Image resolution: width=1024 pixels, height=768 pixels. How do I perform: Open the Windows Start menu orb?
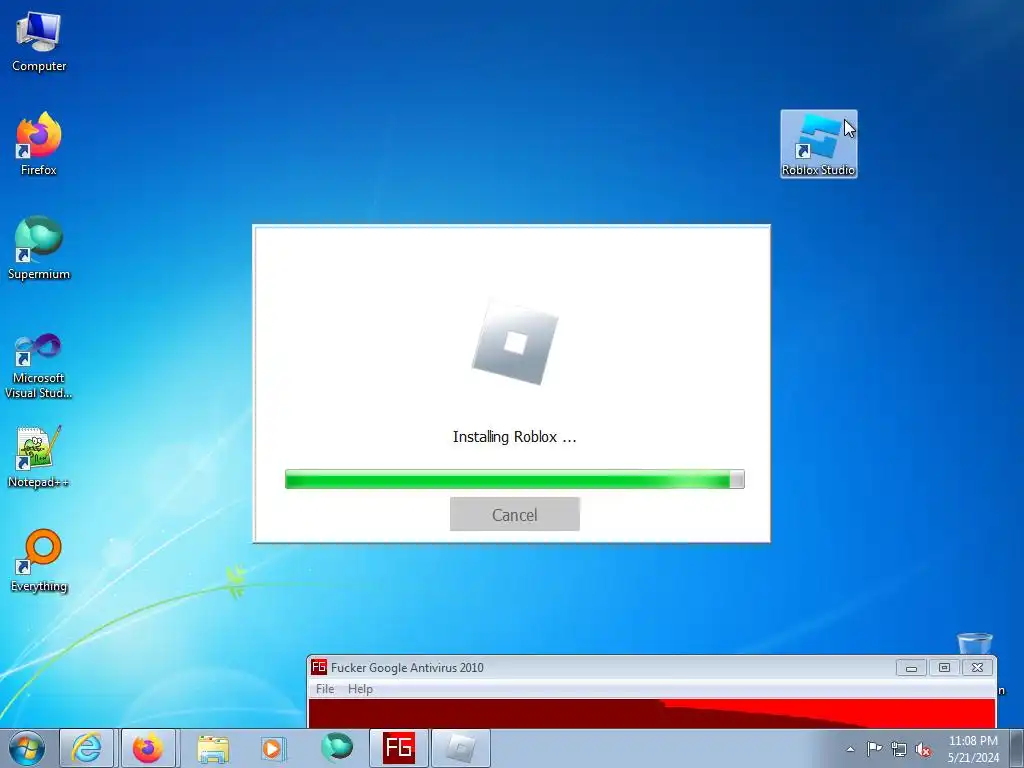point(27,748)
